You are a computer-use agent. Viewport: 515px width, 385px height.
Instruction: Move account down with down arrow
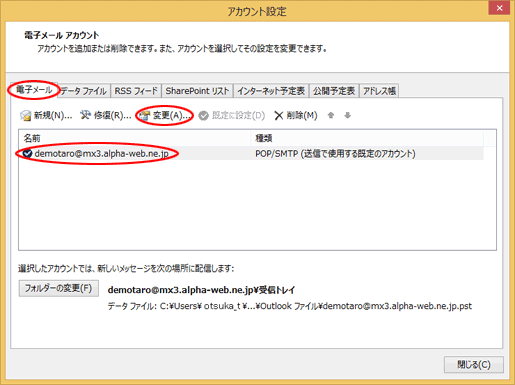348,115
